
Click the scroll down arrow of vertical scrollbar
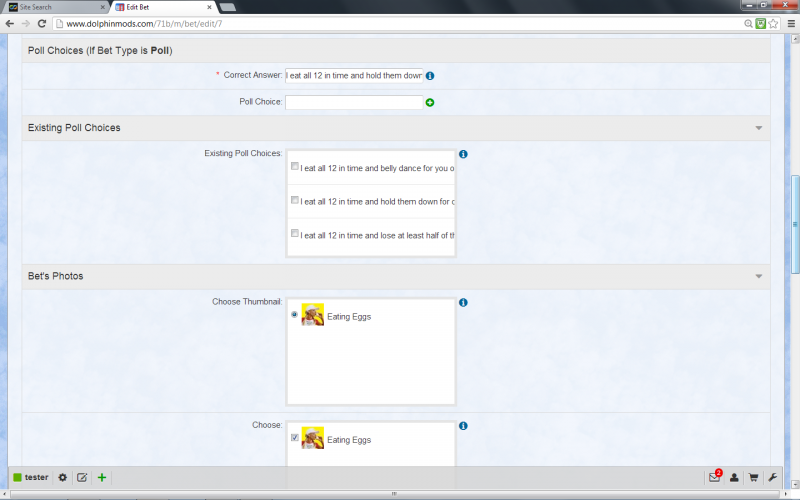click(x=794, y=484)
